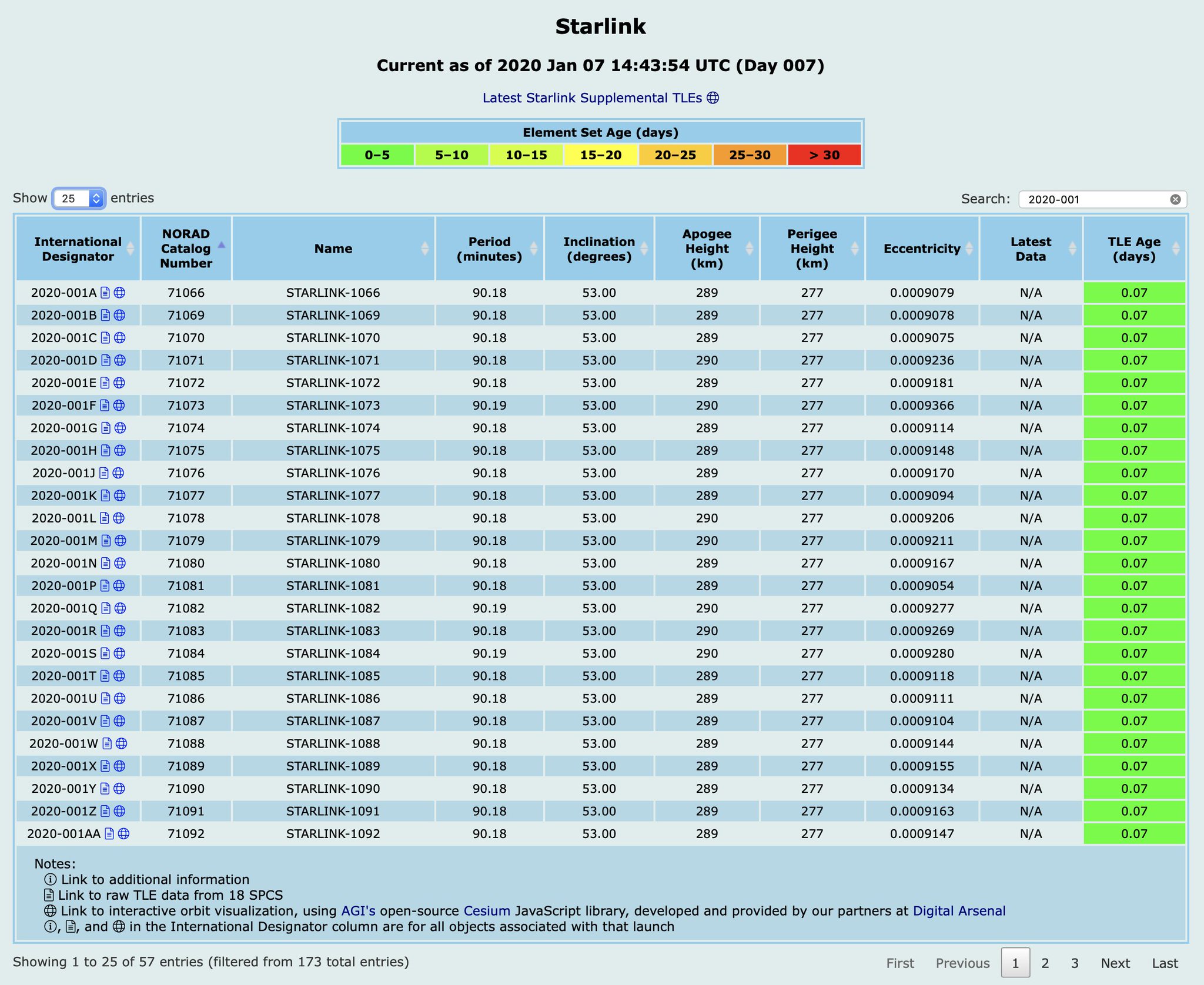Click globe icon beside Supplemental TLEs link
This screenshot has height=985, width=1204.
[x=713, y=98]
